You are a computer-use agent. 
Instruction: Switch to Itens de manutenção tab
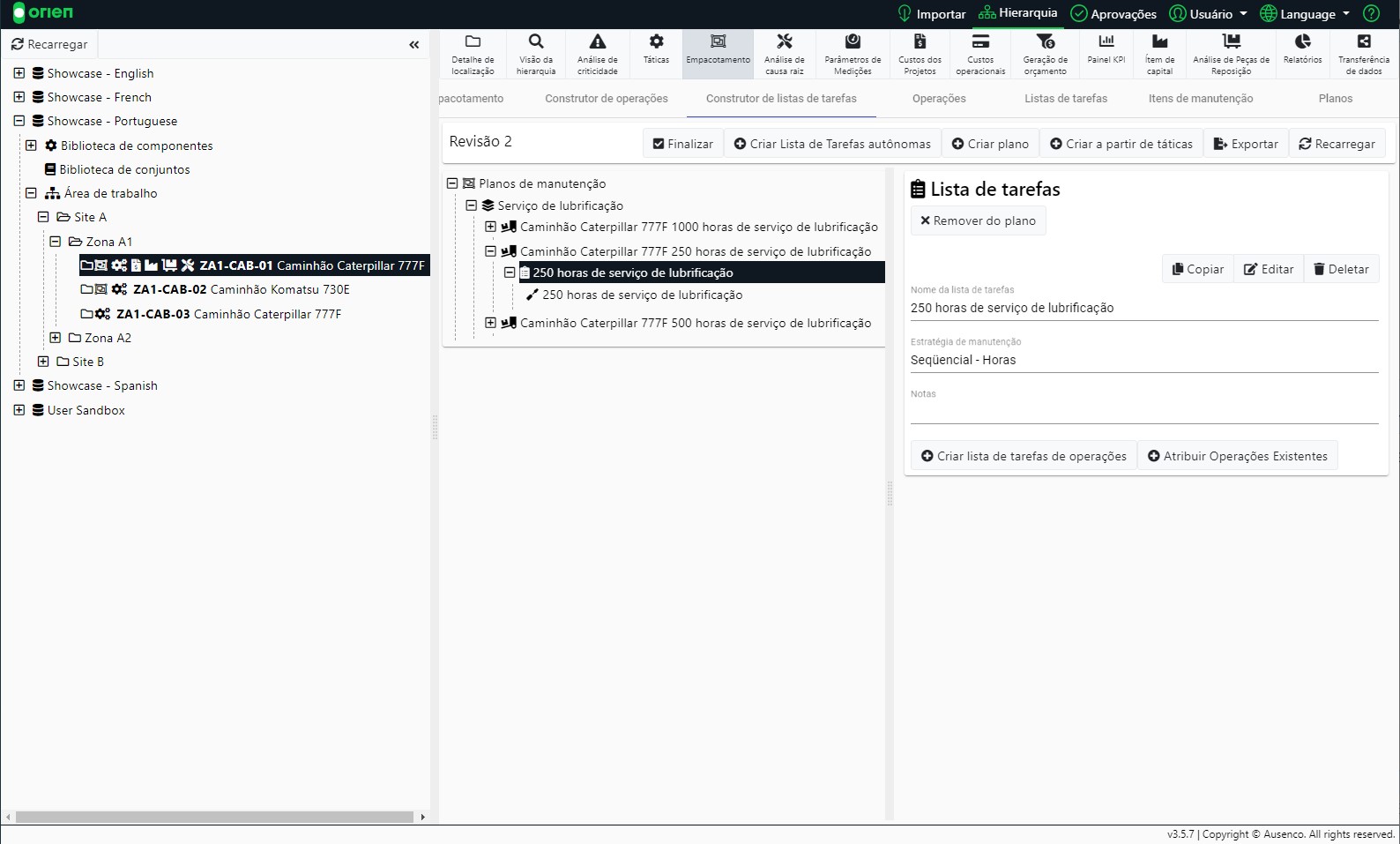point(1201,99)
